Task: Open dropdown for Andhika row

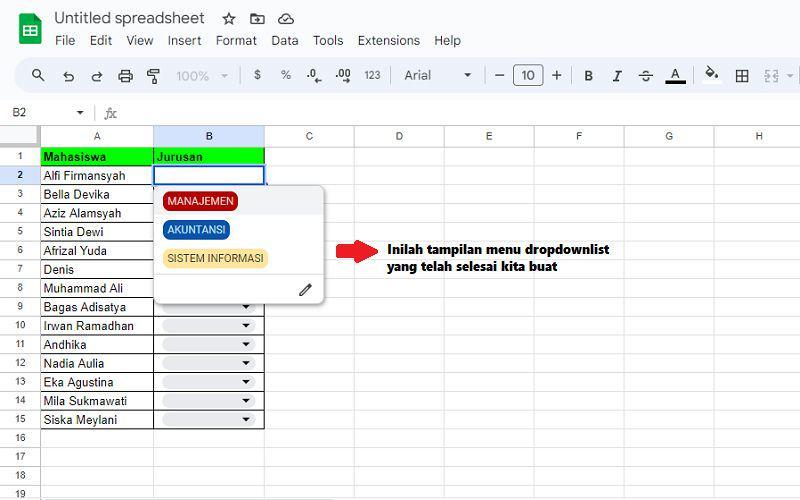Action: [x=246, y=344]
